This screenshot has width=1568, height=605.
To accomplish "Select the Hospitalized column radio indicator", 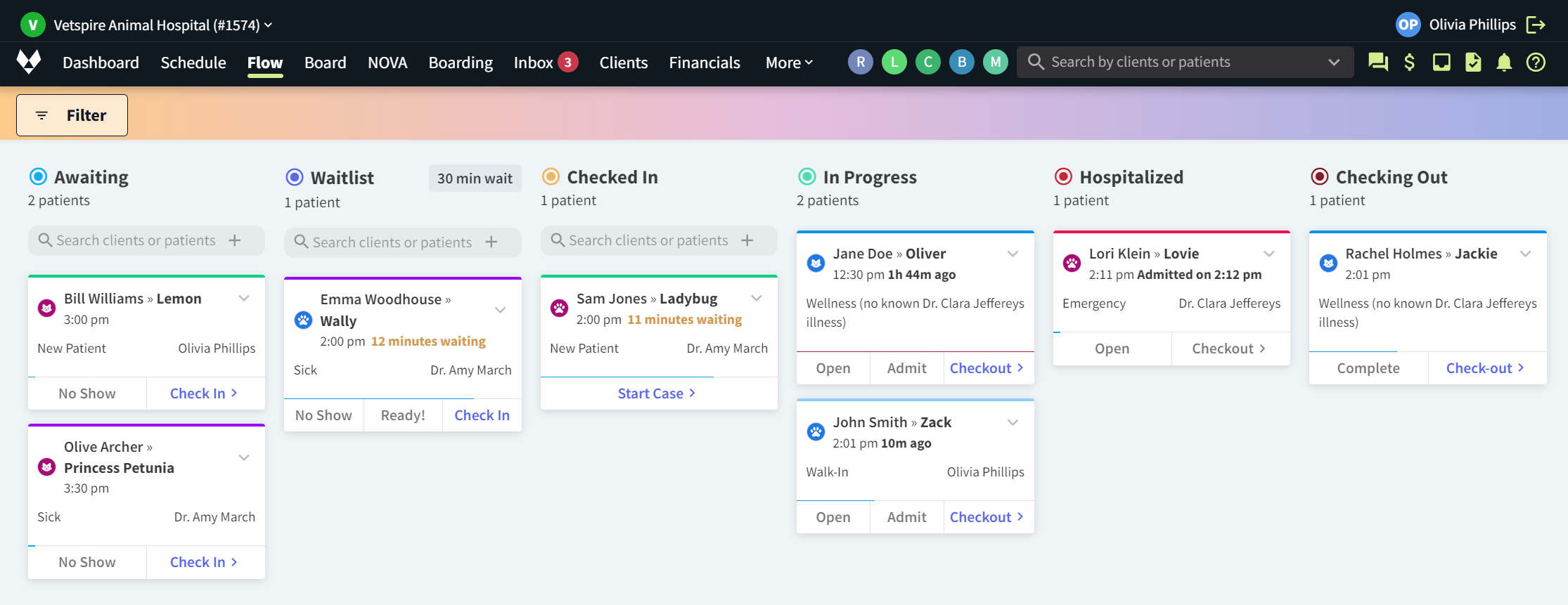I will click(x=1063, y=176).
